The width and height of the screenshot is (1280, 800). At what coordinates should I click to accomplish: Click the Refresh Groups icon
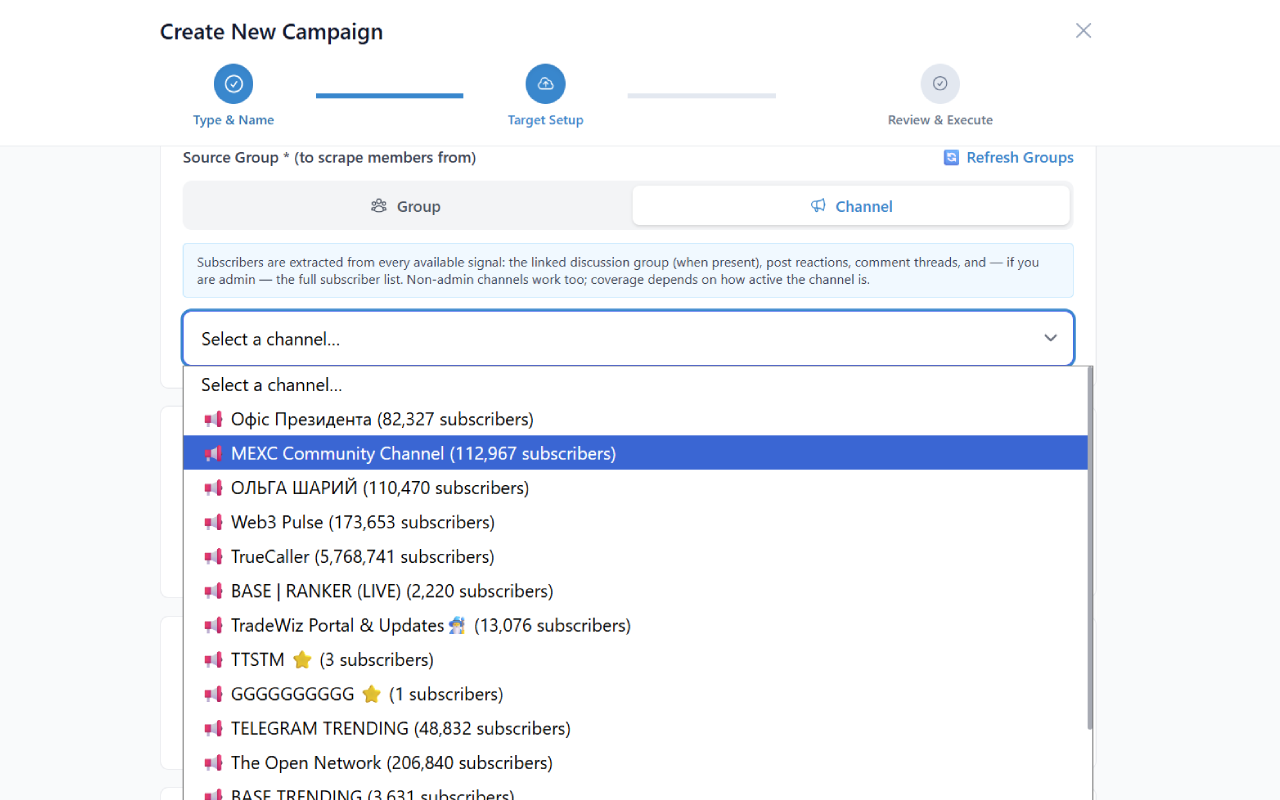[951, 158]
